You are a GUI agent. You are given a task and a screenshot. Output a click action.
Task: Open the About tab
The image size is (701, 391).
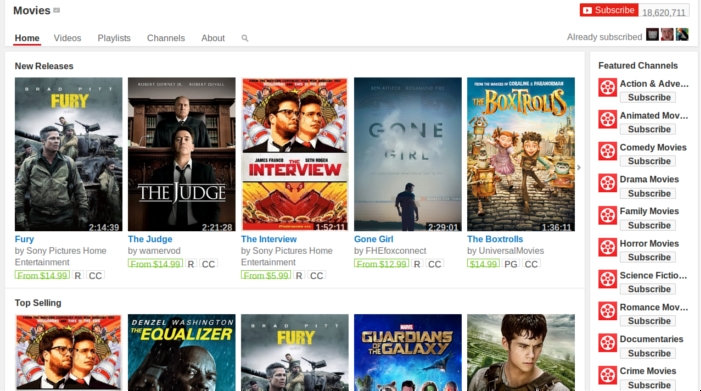(213, 38)
